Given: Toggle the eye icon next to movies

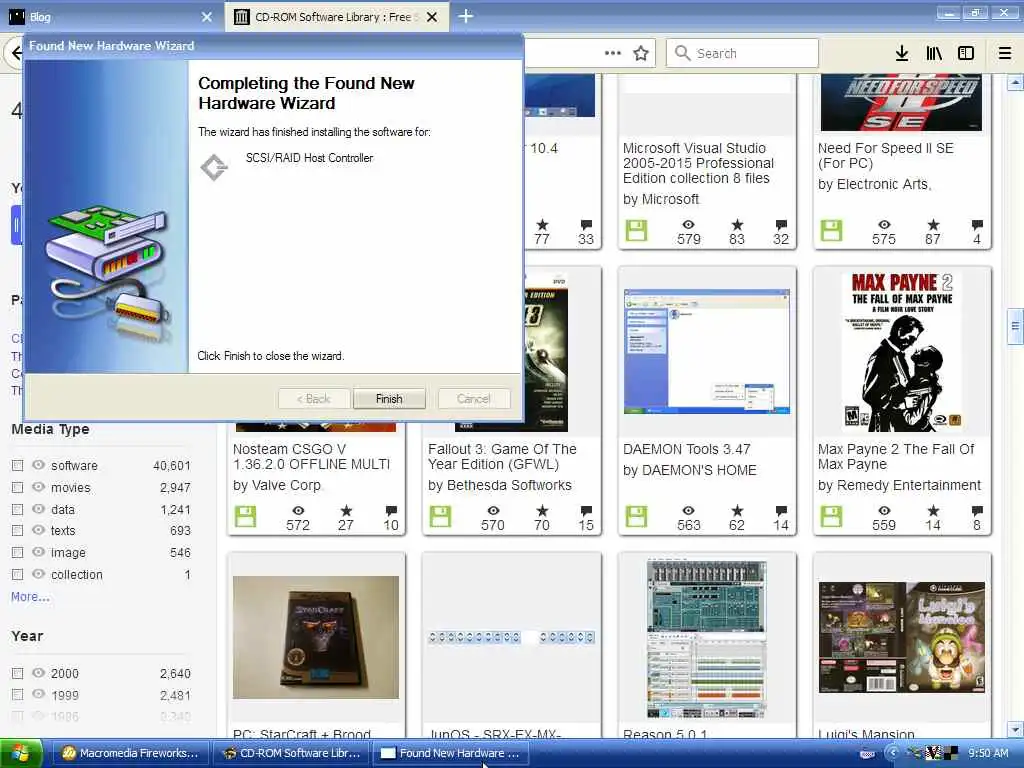Looking at the screenshot, I should point(39,487).
